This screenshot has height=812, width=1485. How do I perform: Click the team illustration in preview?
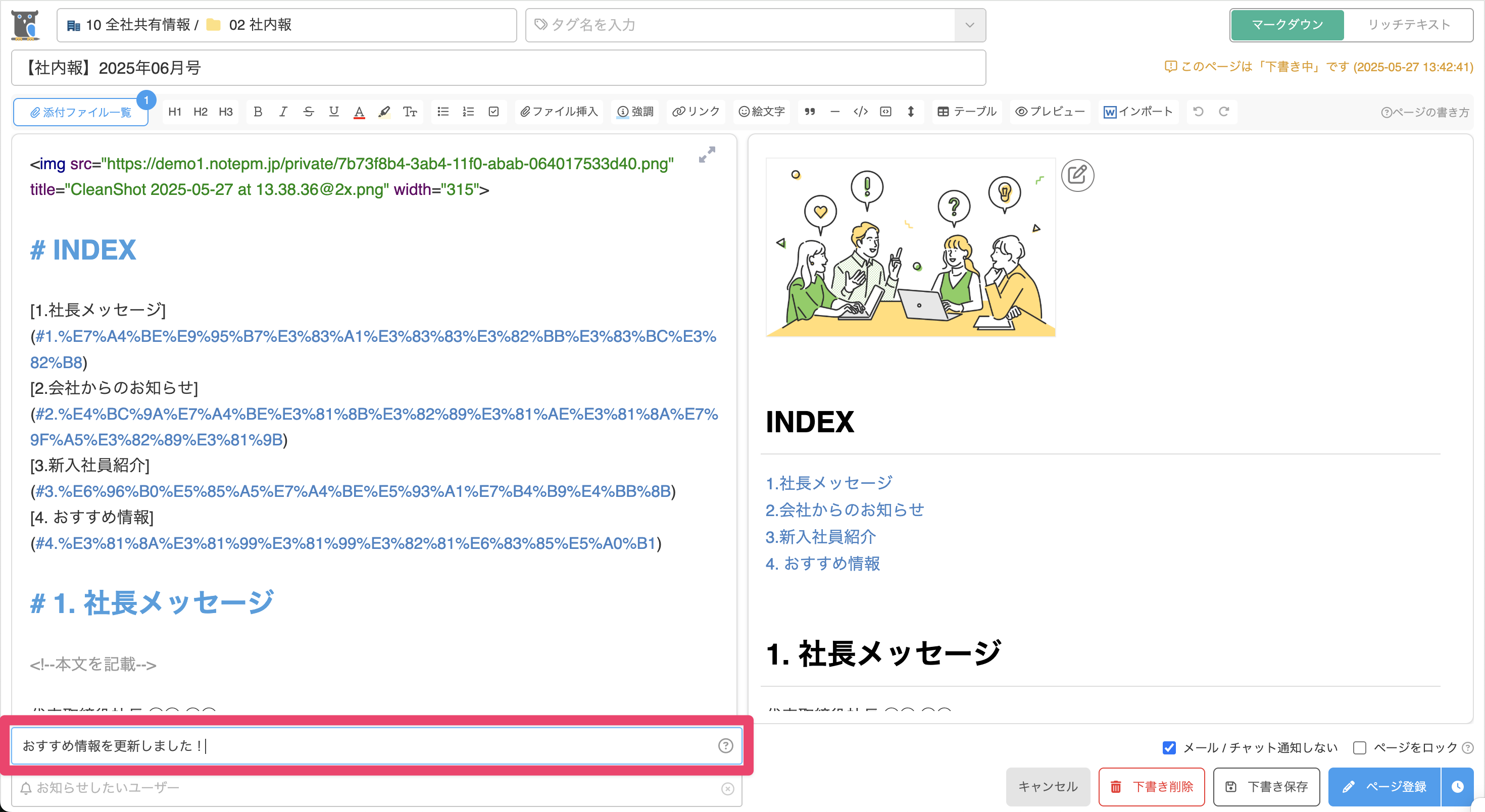click(911, 247)
